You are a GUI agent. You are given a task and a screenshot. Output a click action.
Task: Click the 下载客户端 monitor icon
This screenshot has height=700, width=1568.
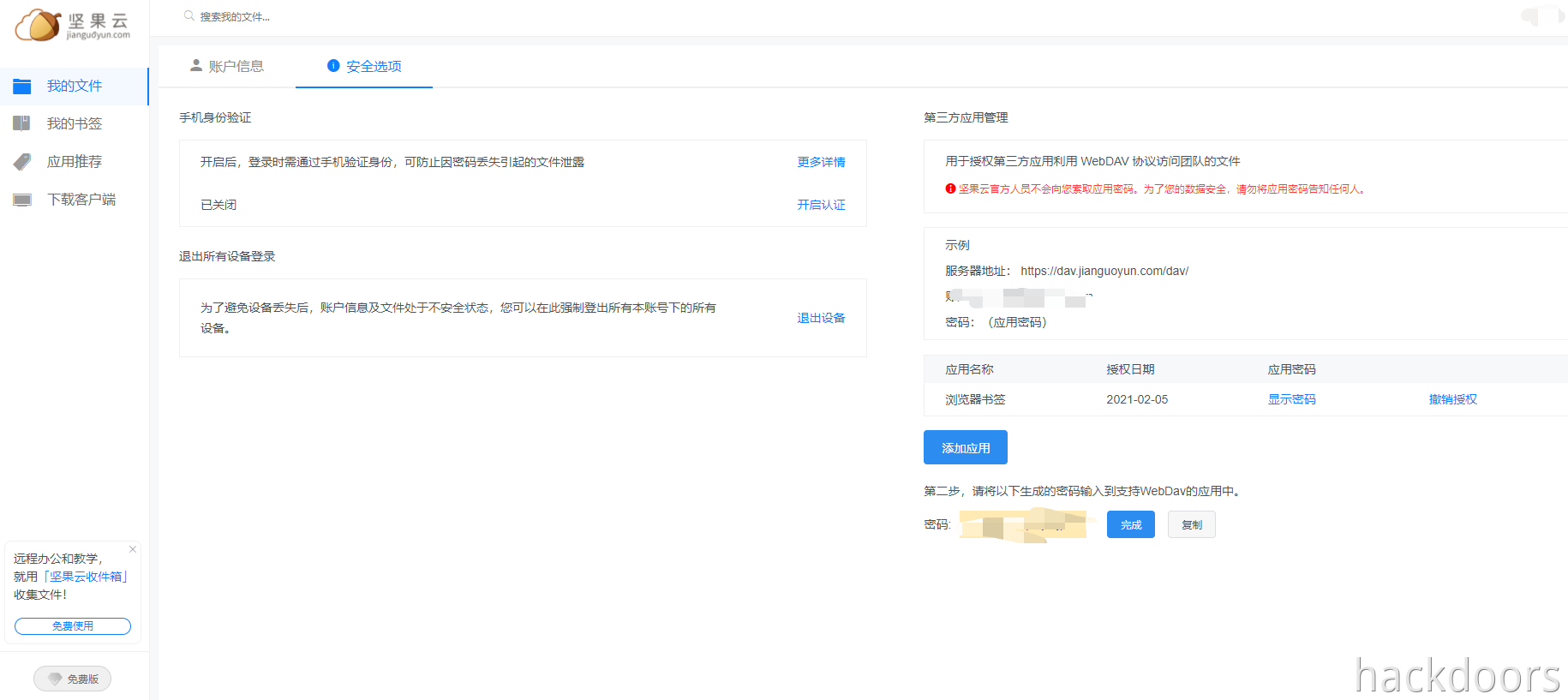tap(22, 200)
